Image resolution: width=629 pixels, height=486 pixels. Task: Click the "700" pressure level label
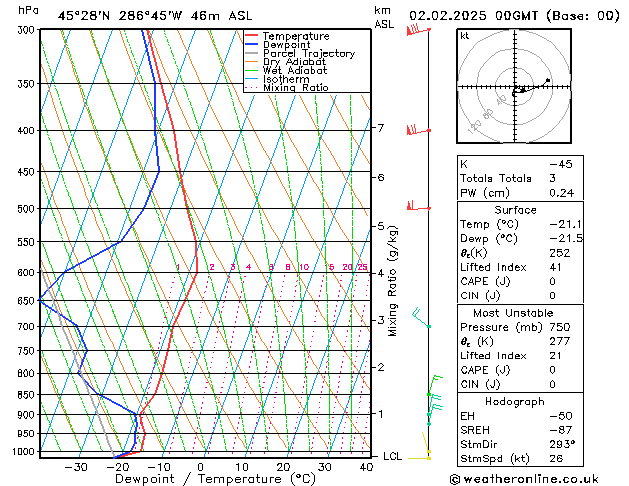[x=28, y=327]
